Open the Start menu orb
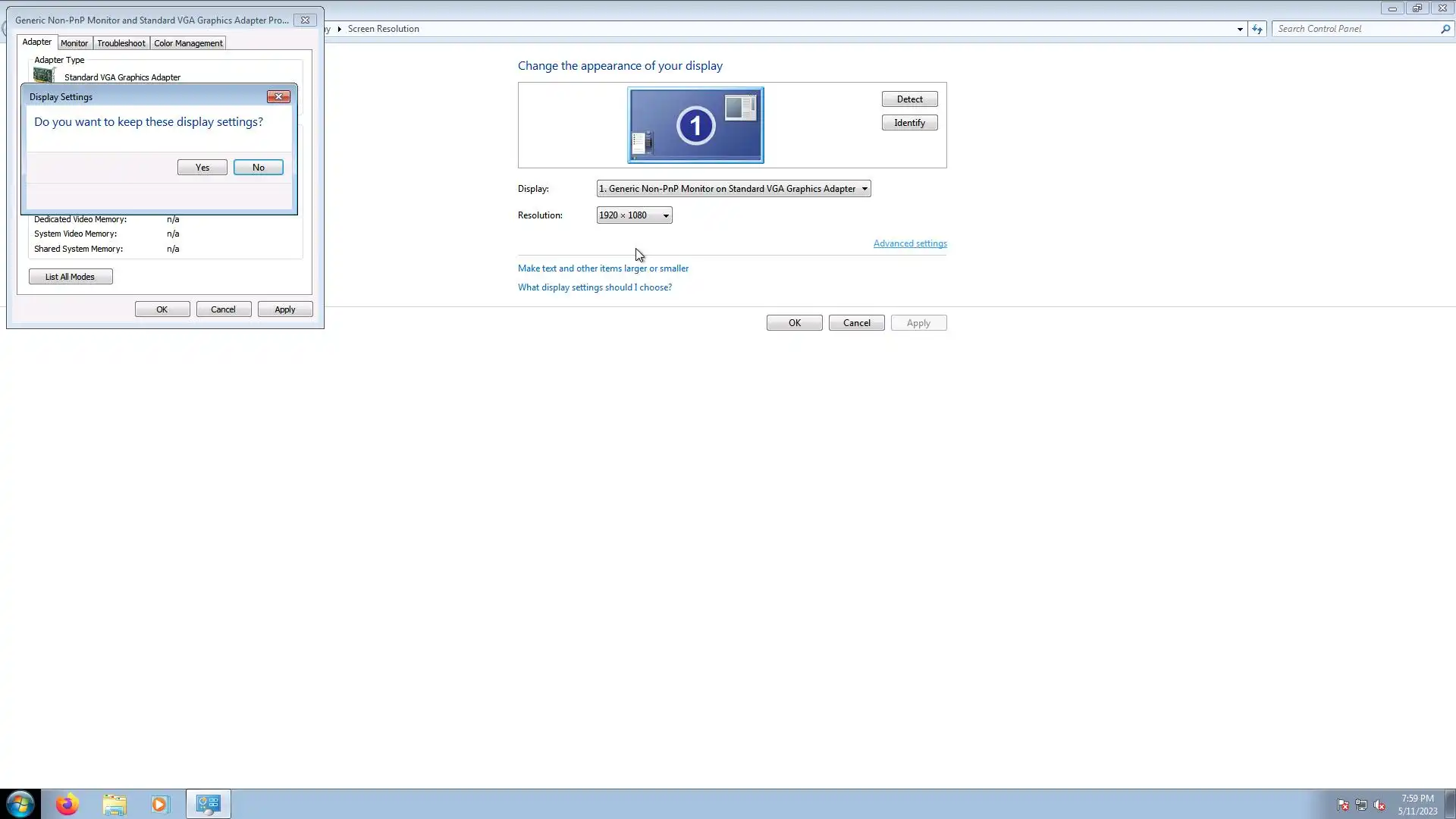Image resolution: width=1456 pixels, height=819 pixels. click(x=20, y=804)
